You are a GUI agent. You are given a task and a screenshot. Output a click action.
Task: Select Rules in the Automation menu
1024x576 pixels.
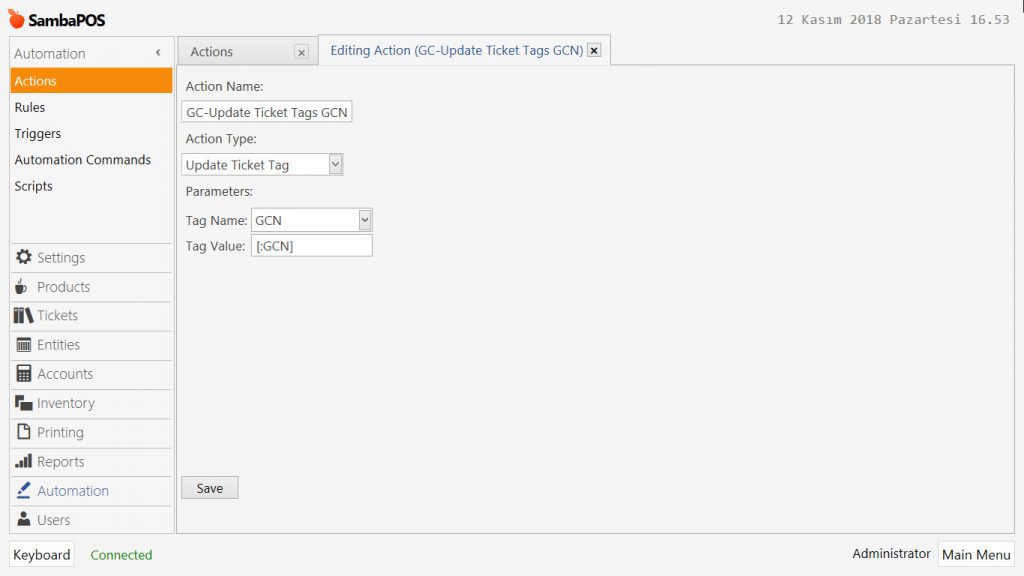[30, 107]
